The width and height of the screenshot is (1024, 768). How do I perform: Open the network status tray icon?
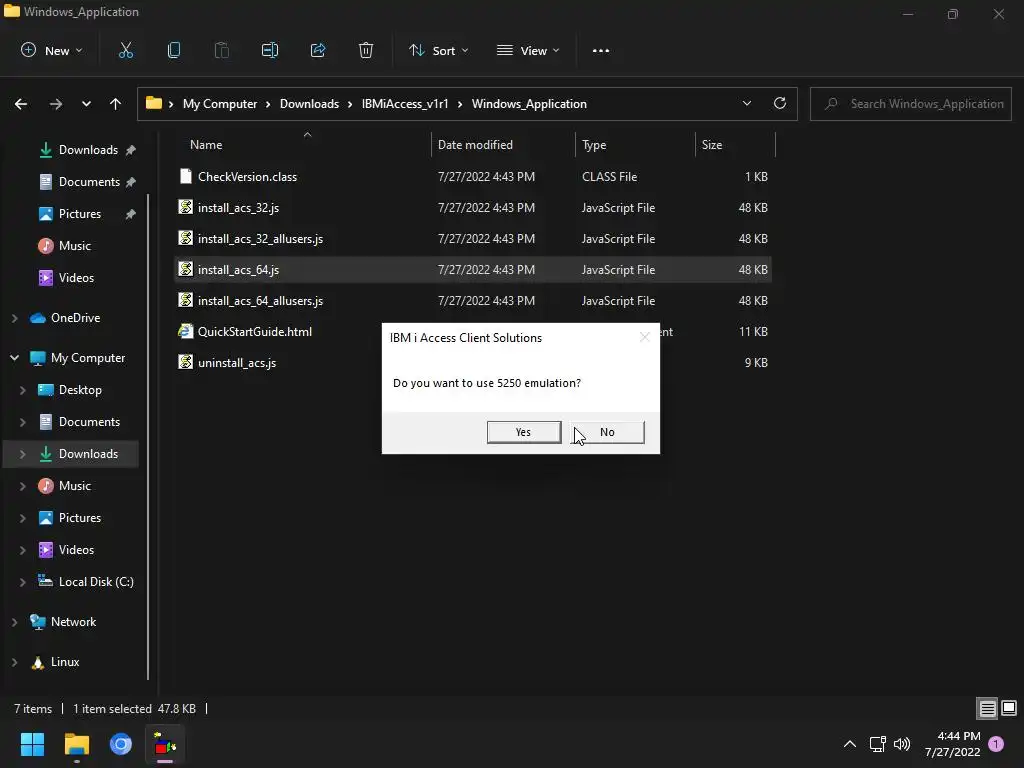click(877, 744)
